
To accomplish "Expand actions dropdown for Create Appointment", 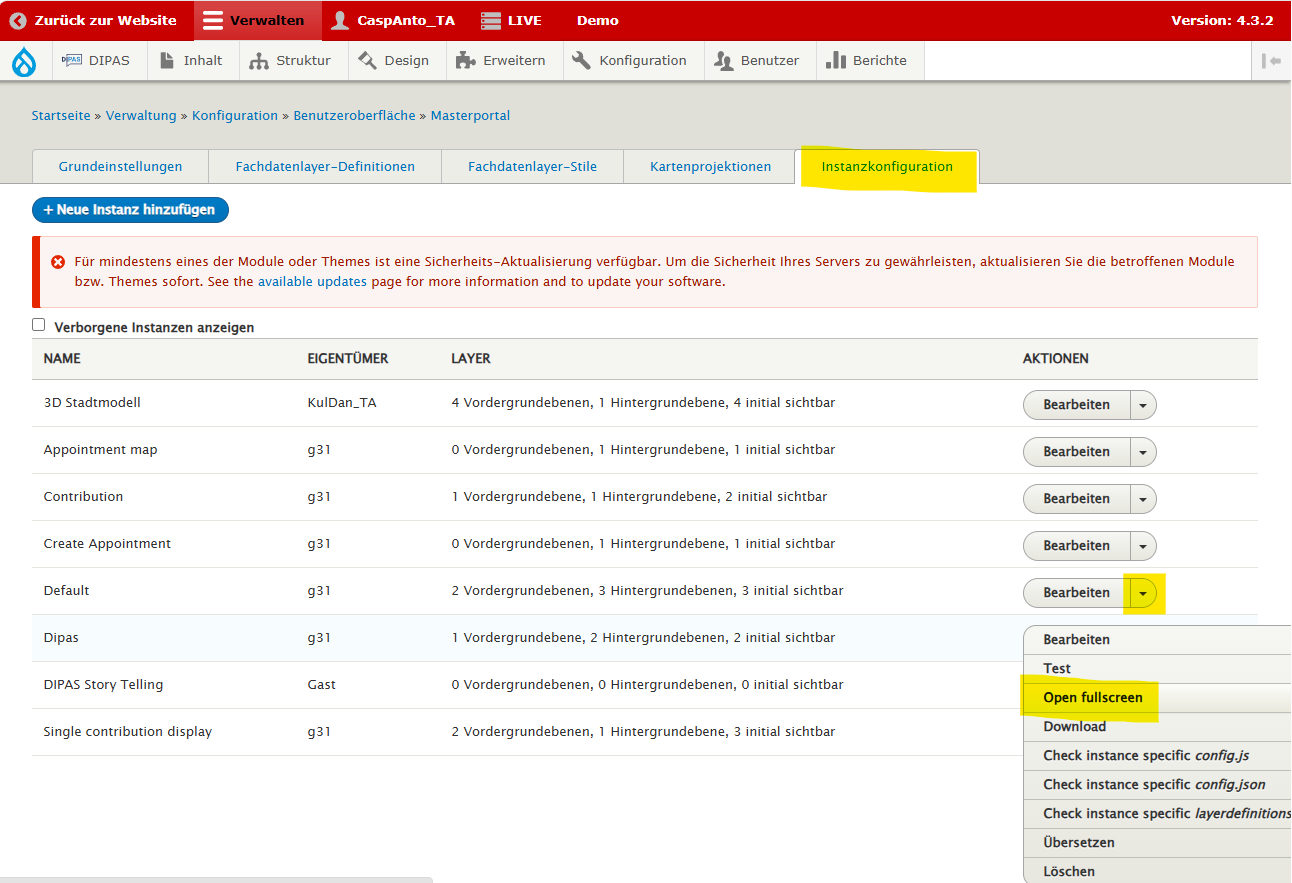I will tap(1143, 546).
